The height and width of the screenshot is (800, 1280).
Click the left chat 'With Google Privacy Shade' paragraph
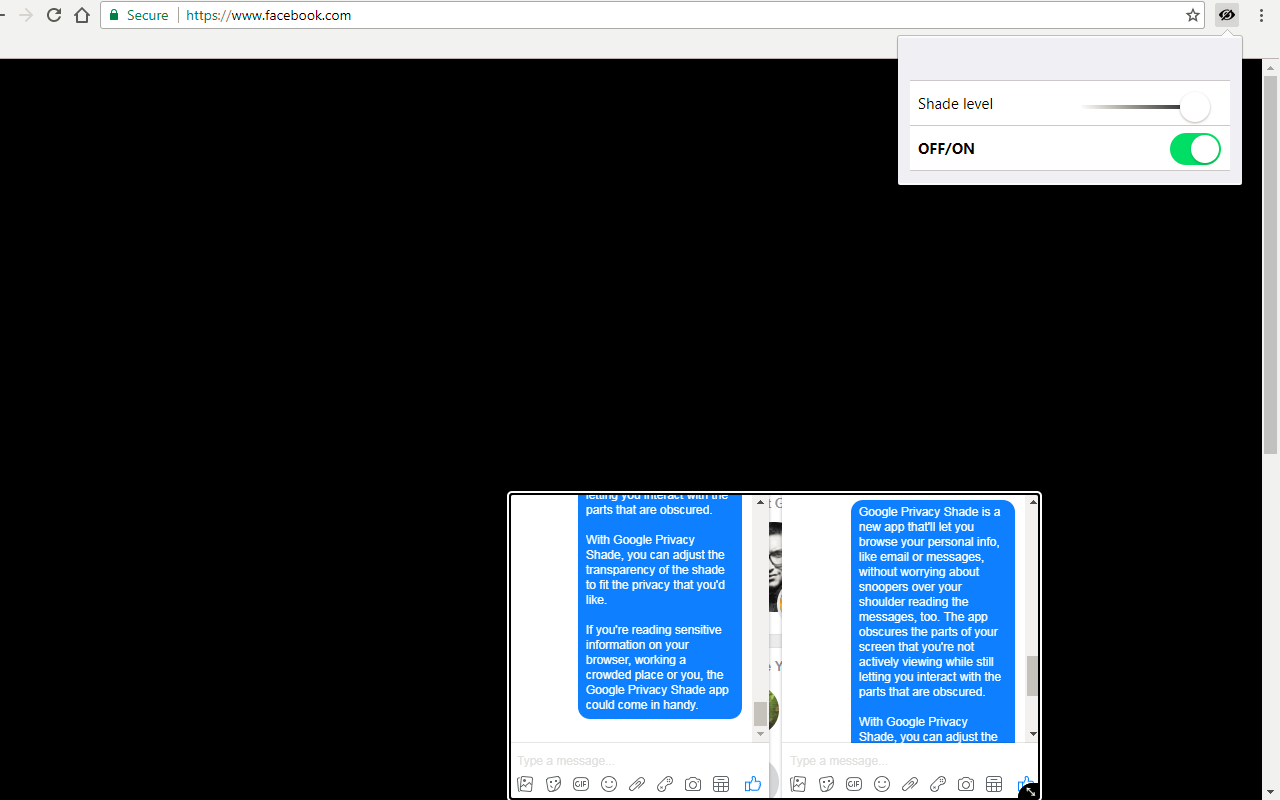(x=656, y=570)
